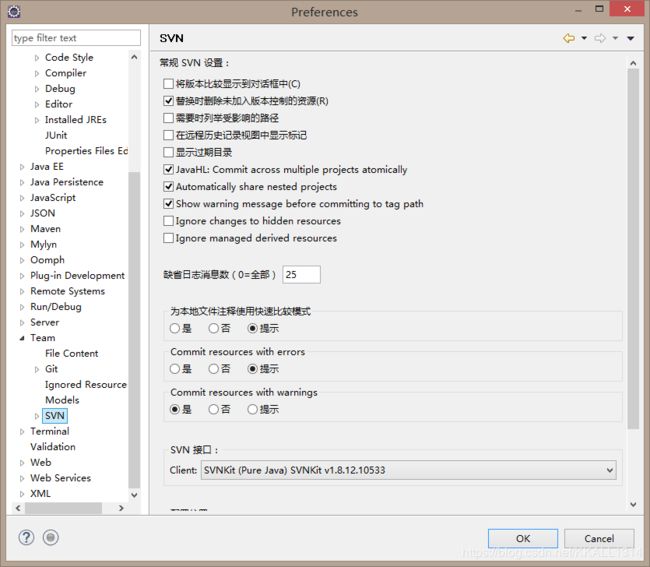Viewport: 650px width, 567px height.
Task: Toggle Show warning message before committing to tag path
Action: pos(168,204)
